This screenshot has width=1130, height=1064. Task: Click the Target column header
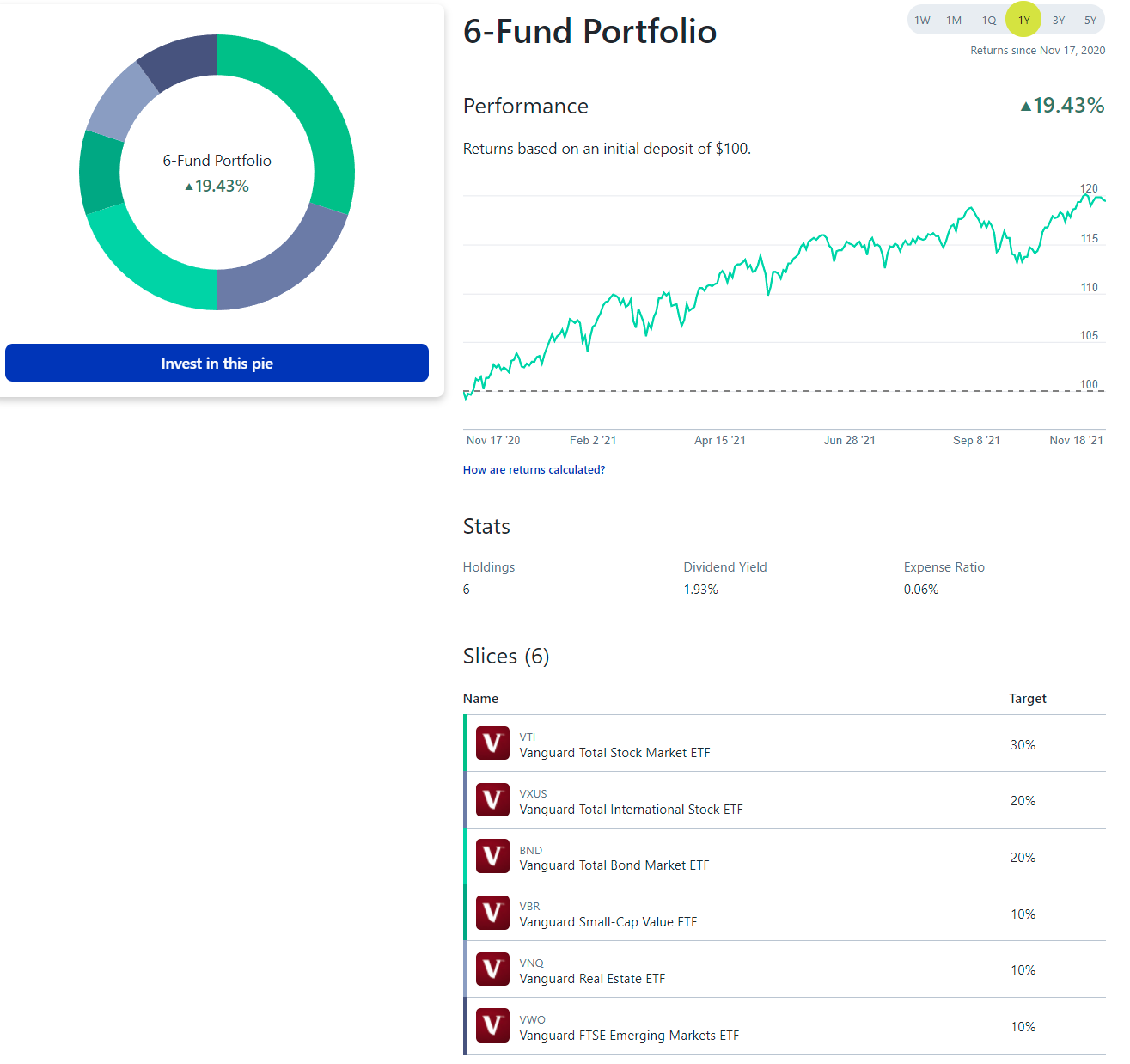pyautogui.click(x=1028, y=699)
